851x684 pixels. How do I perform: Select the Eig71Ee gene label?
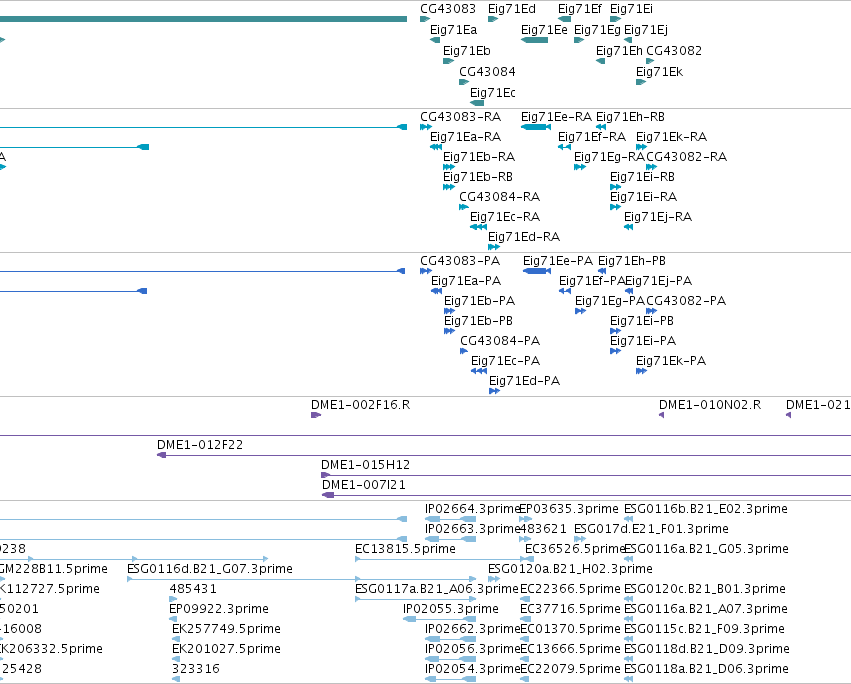(x=544, y=30)
